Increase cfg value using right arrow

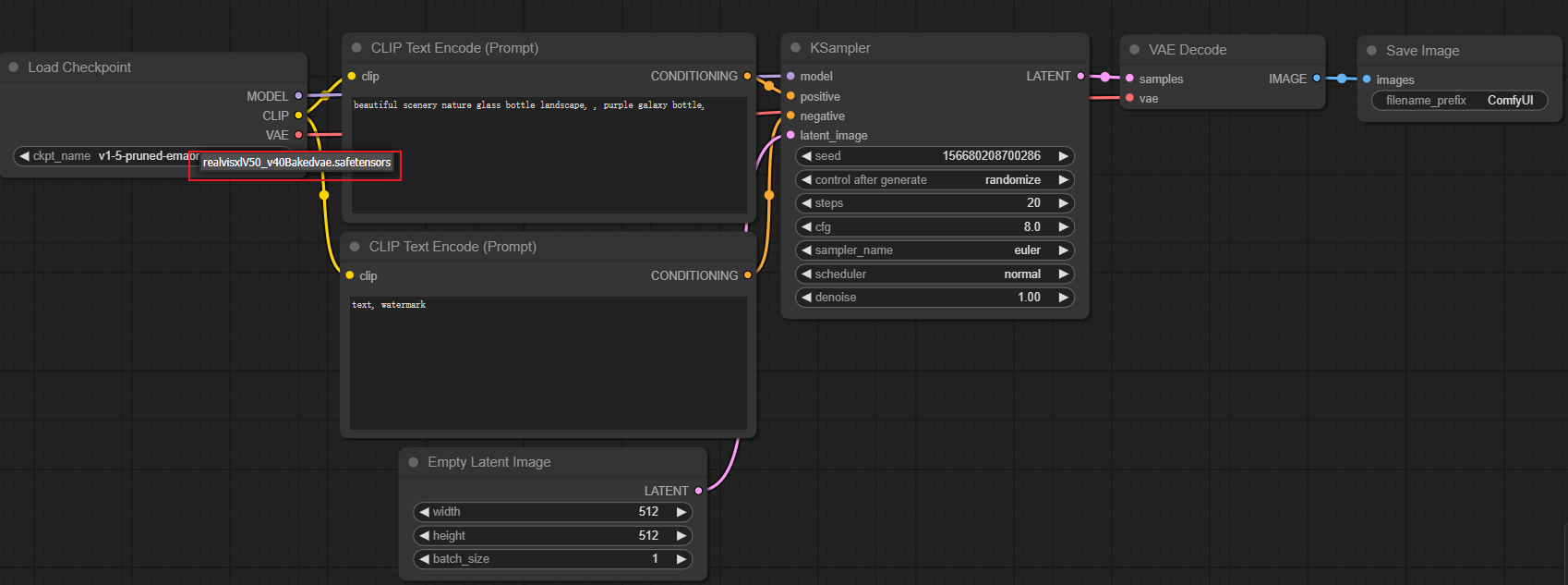(1063, 227)
